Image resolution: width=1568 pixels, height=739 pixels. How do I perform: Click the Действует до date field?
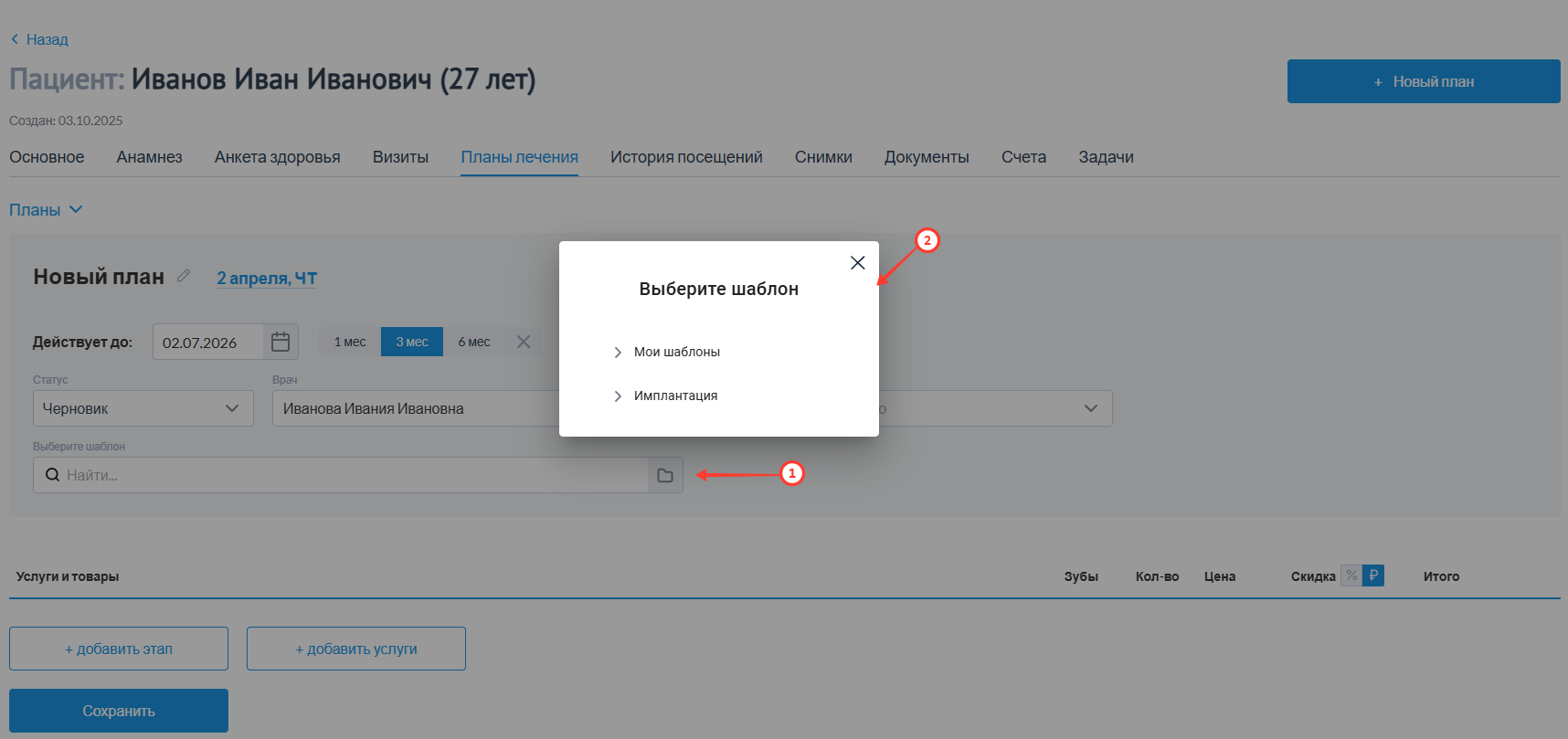[208, 343]
